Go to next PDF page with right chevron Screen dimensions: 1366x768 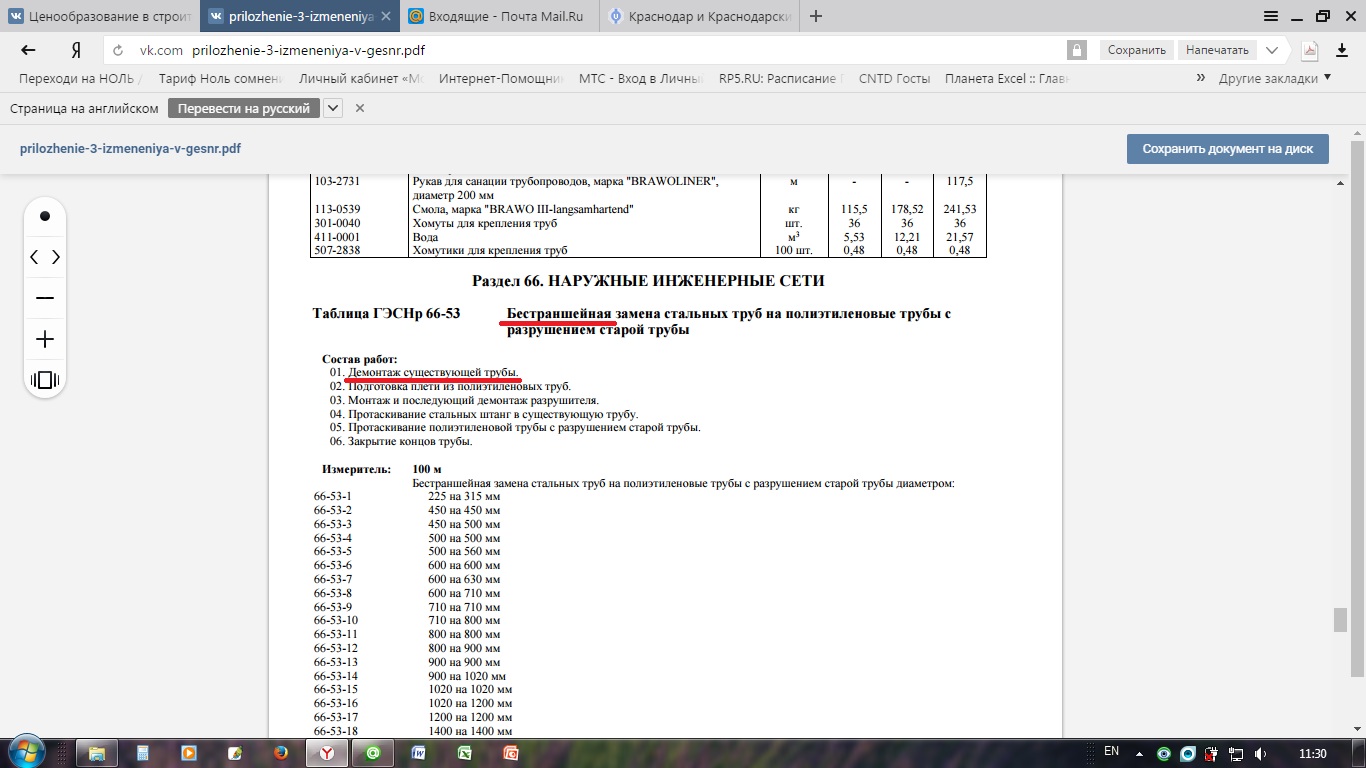coord(56,257)
